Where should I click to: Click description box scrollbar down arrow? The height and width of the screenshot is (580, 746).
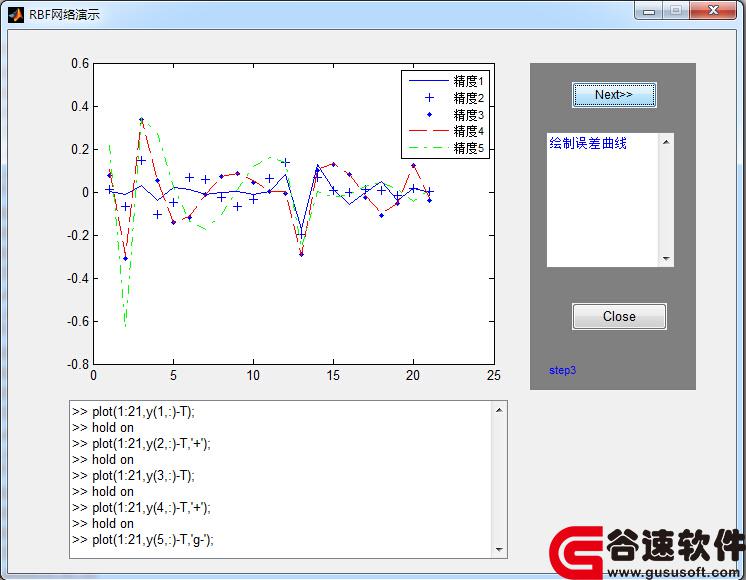(x=666, y=259)
